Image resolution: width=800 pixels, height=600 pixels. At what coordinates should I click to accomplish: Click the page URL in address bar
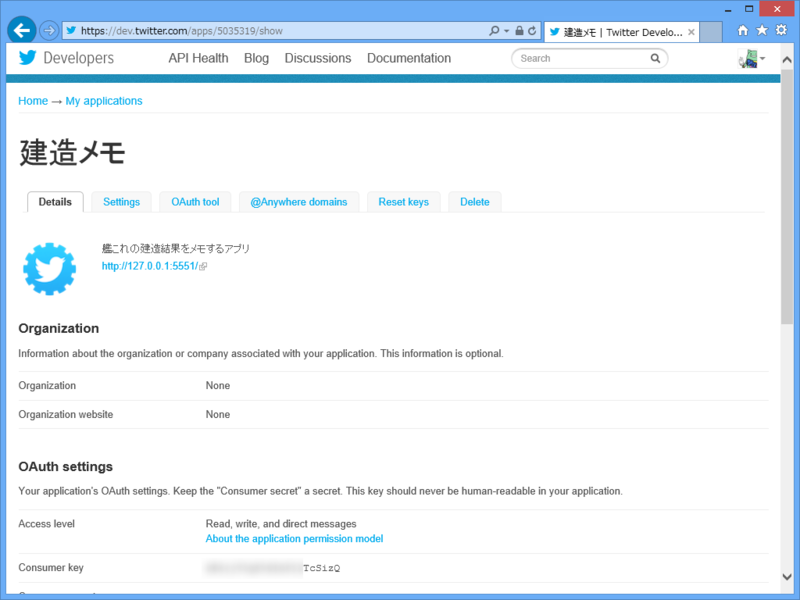point(182,31)
